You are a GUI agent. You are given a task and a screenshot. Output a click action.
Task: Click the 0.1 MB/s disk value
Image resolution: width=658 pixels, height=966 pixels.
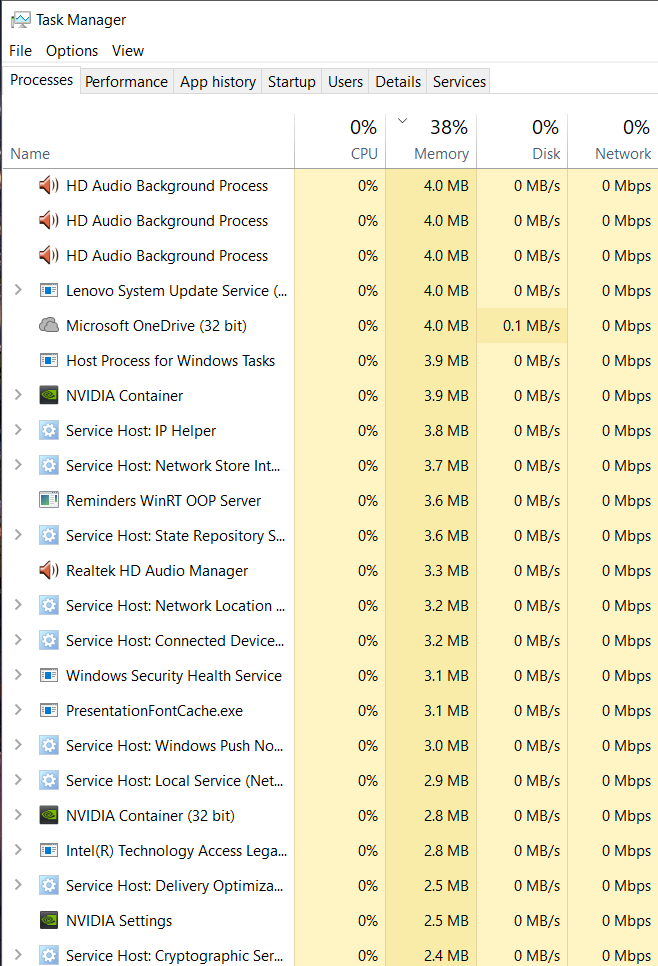pos(531,325)
